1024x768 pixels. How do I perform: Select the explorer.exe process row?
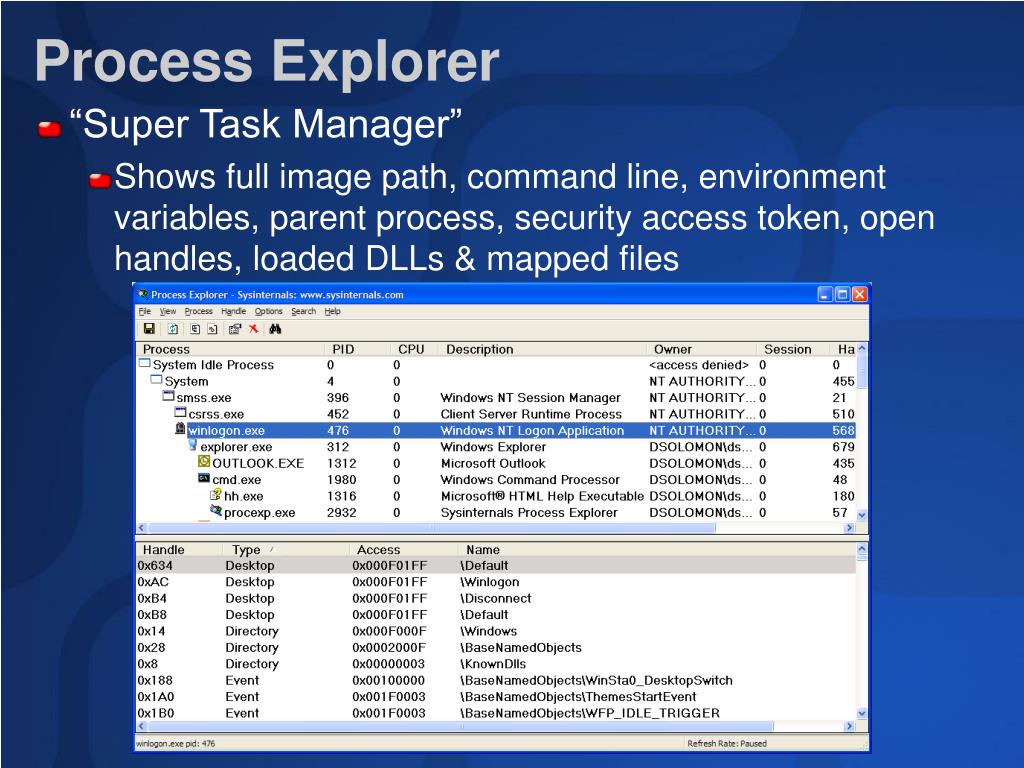[x=496, y=447]
